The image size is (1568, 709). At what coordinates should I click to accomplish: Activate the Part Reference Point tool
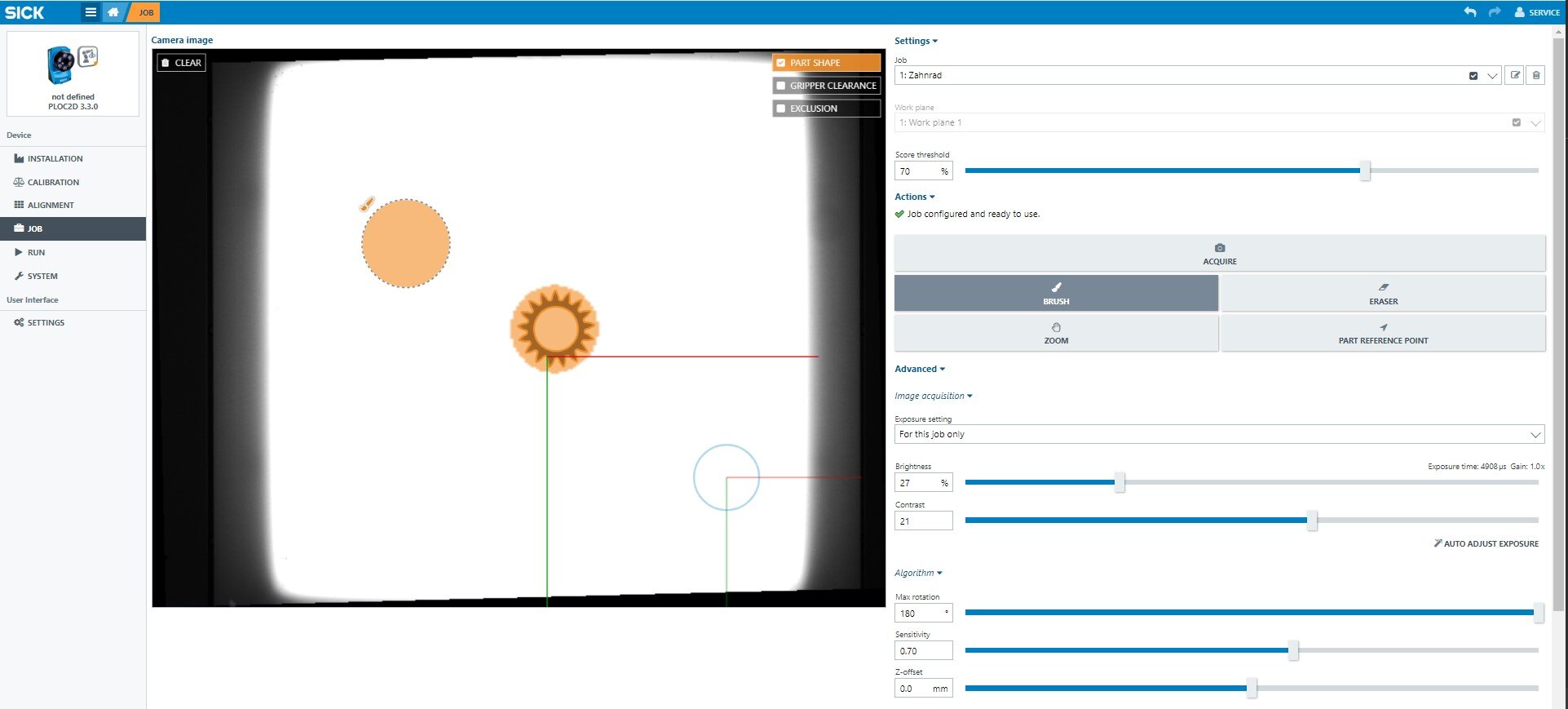1382,333
